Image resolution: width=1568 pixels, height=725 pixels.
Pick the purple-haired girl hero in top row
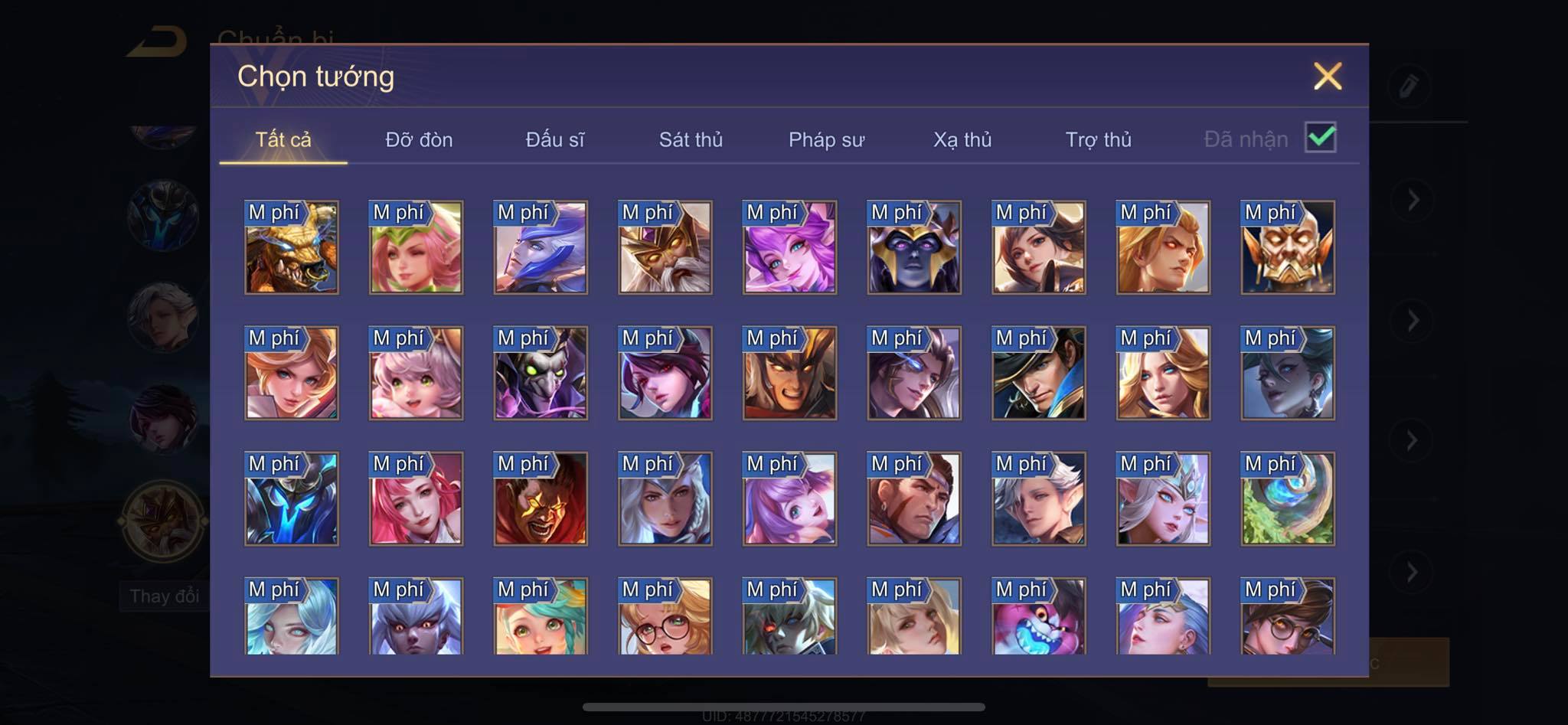(x=789, y=247)
